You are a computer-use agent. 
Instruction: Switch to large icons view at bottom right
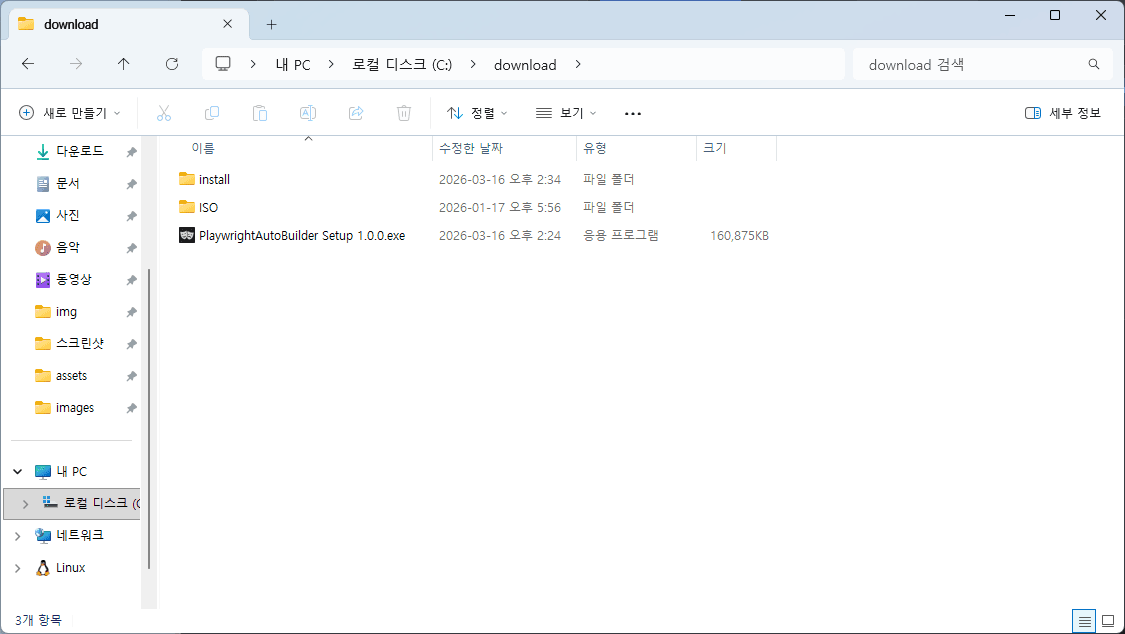(x=1110, y=620)
